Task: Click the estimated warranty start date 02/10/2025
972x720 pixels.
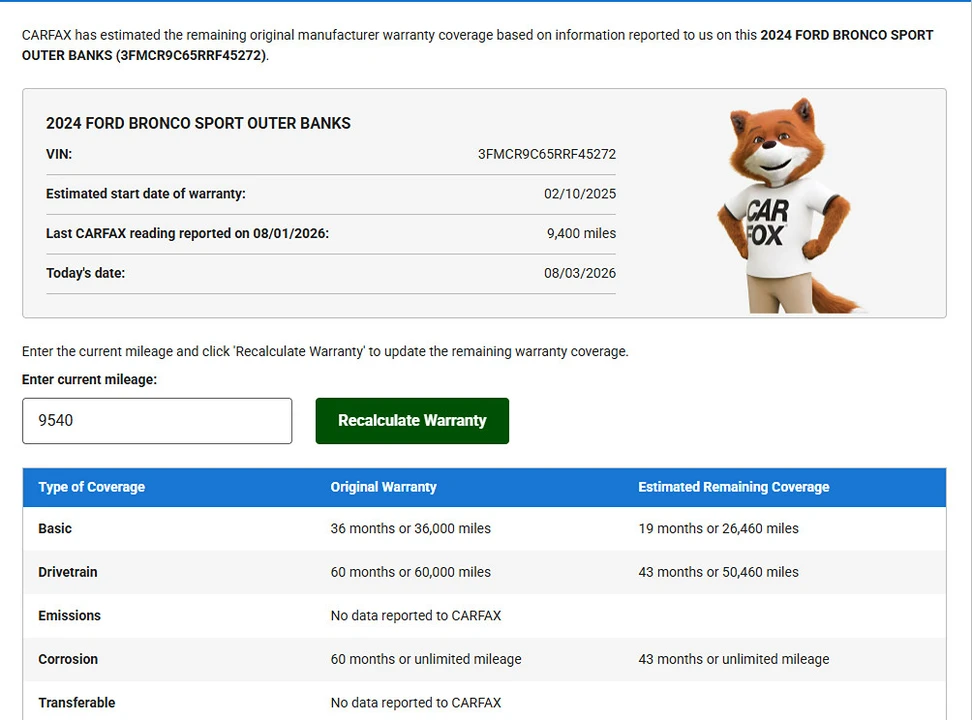Action: (580, 193)
